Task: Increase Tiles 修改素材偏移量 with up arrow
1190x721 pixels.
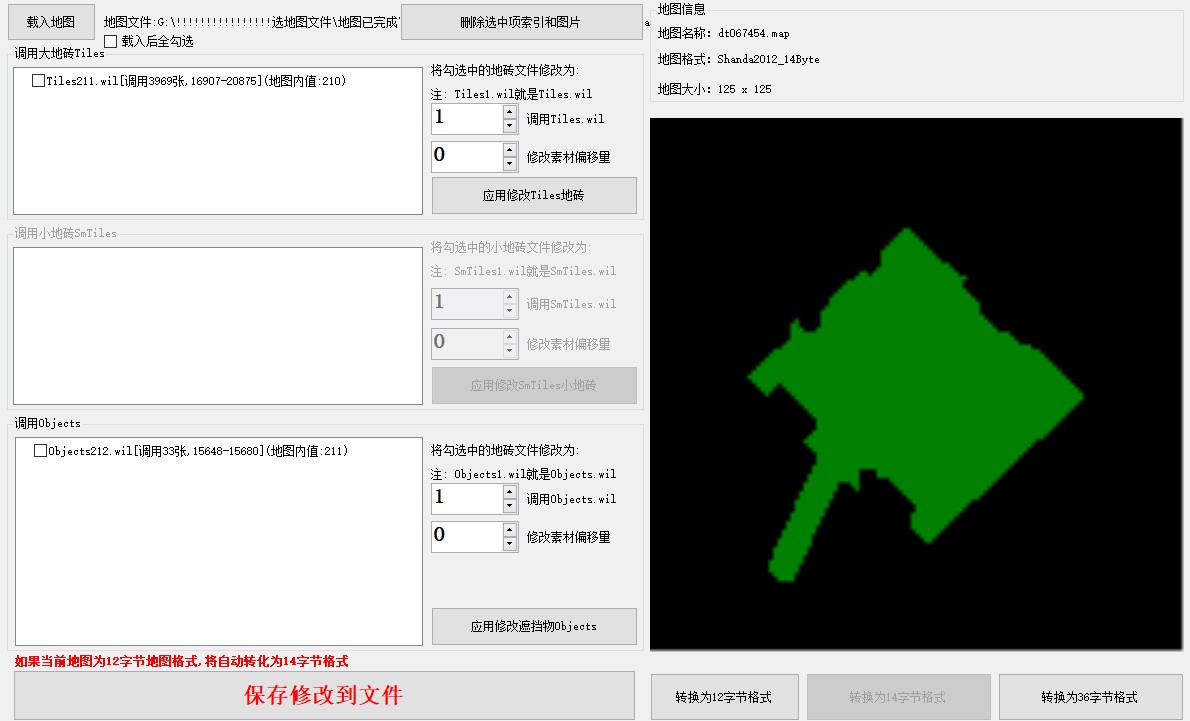Action: point(510,150)
